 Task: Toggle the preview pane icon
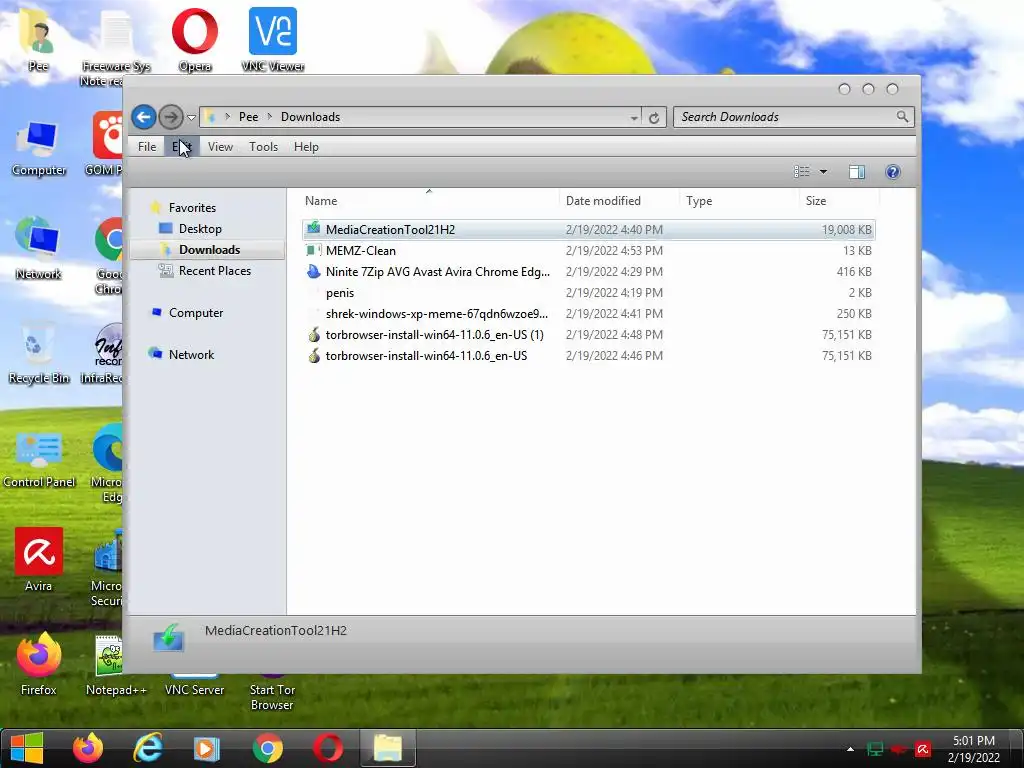click(857, 172)
